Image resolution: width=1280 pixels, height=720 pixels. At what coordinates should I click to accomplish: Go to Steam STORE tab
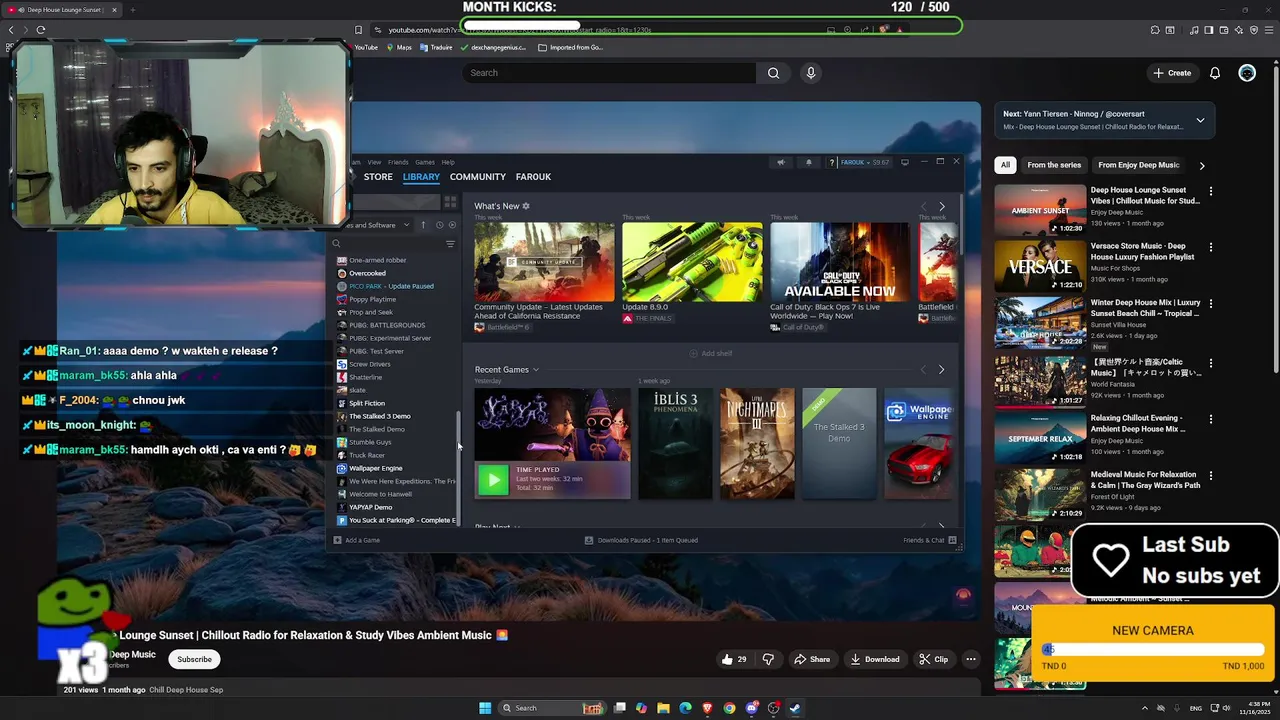[378, 177]
